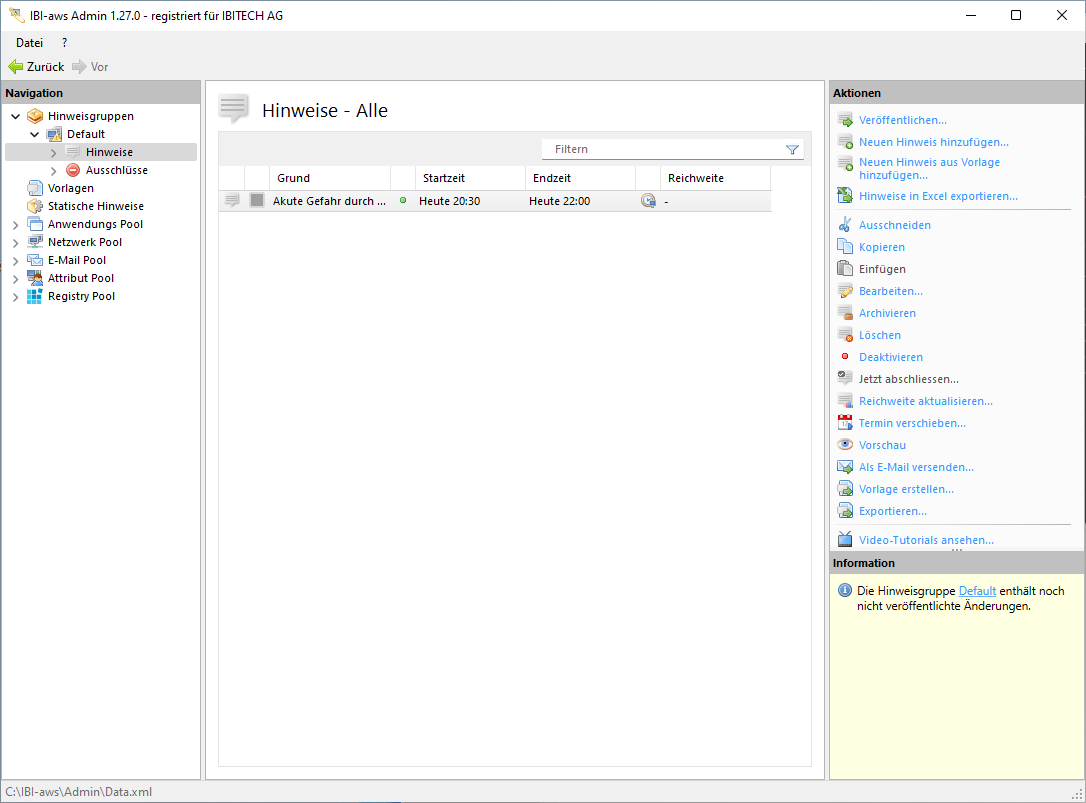This screenshot has height=803, width=1086.
Task: Click the filter funnel icon
Action: [x=792, y=150]
